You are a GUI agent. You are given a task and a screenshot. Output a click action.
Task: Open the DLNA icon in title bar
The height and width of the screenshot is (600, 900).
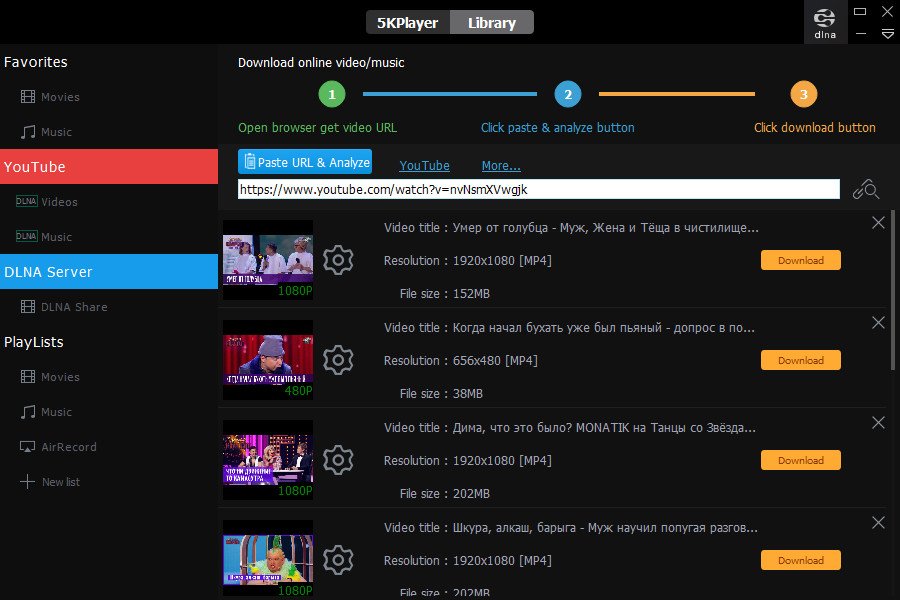pyautogui.click(x=825, y=22)
